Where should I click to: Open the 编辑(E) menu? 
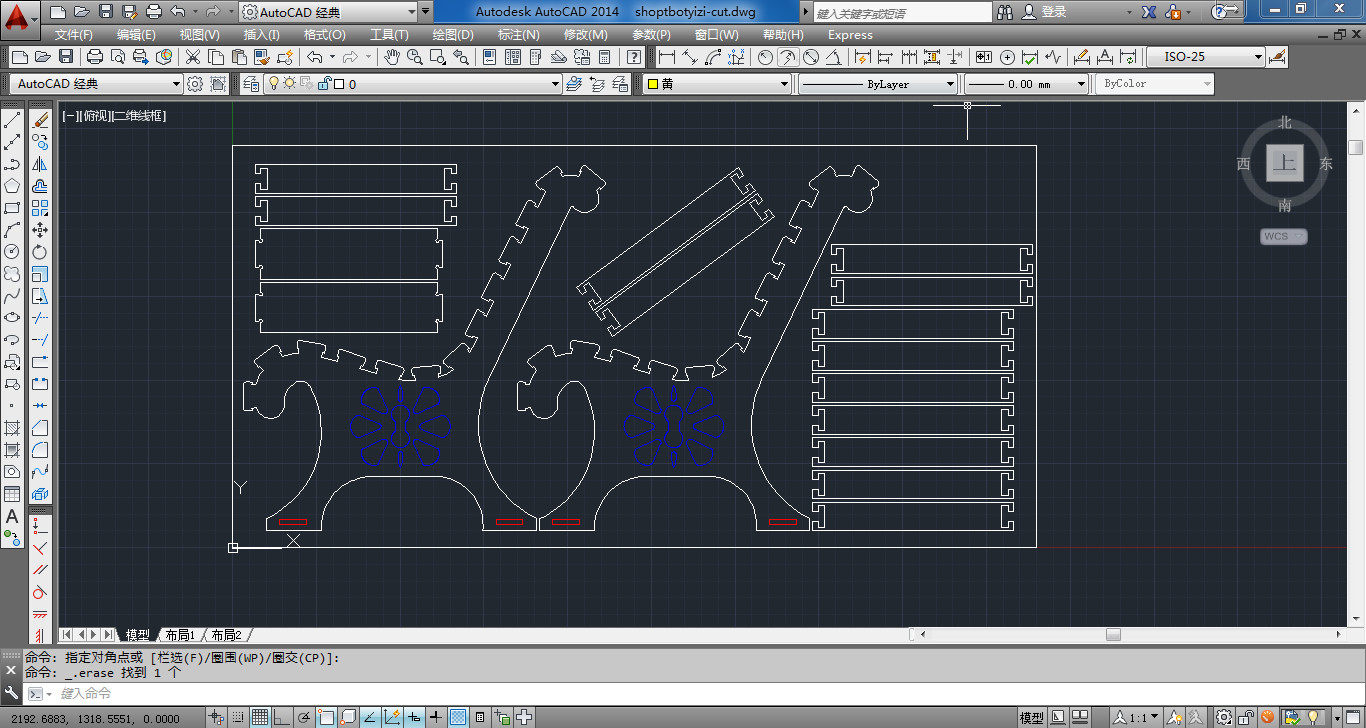(136, 35)
